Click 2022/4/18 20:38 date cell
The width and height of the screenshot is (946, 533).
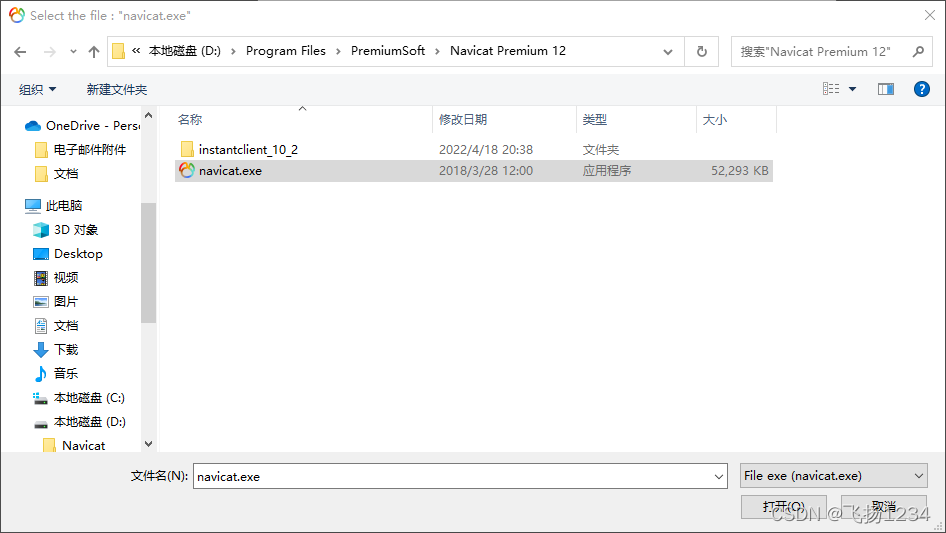[x=486, y=149]
